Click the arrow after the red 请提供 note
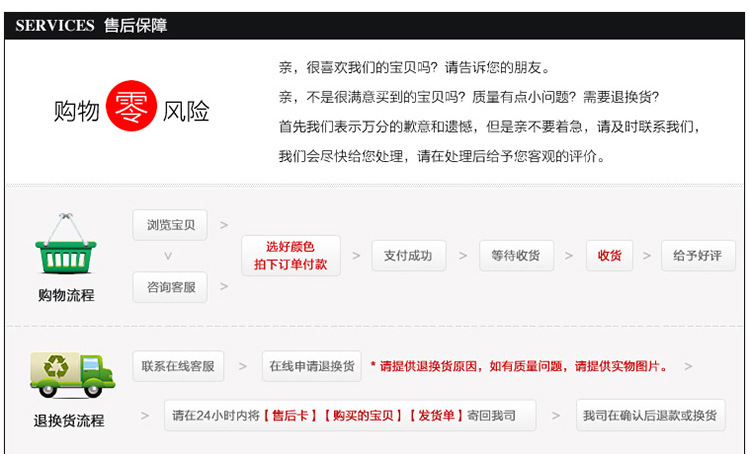Viewport: 750px width, 454px height. coord(688,366)
